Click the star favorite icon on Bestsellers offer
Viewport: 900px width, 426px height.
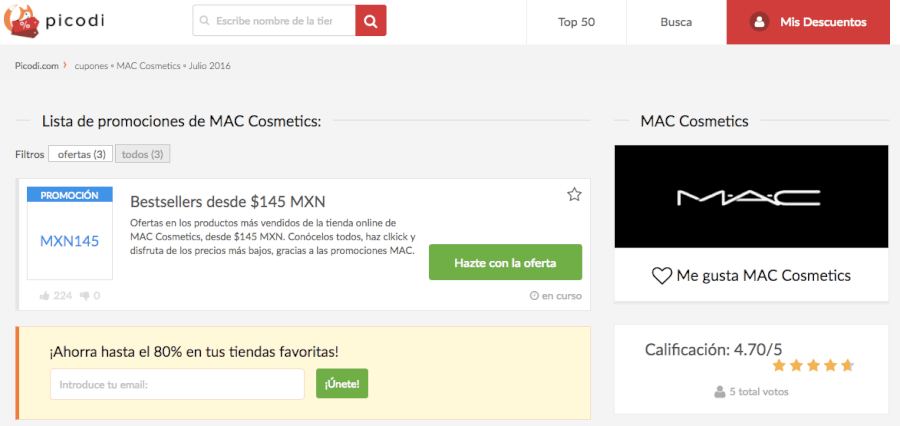[574, 195]
